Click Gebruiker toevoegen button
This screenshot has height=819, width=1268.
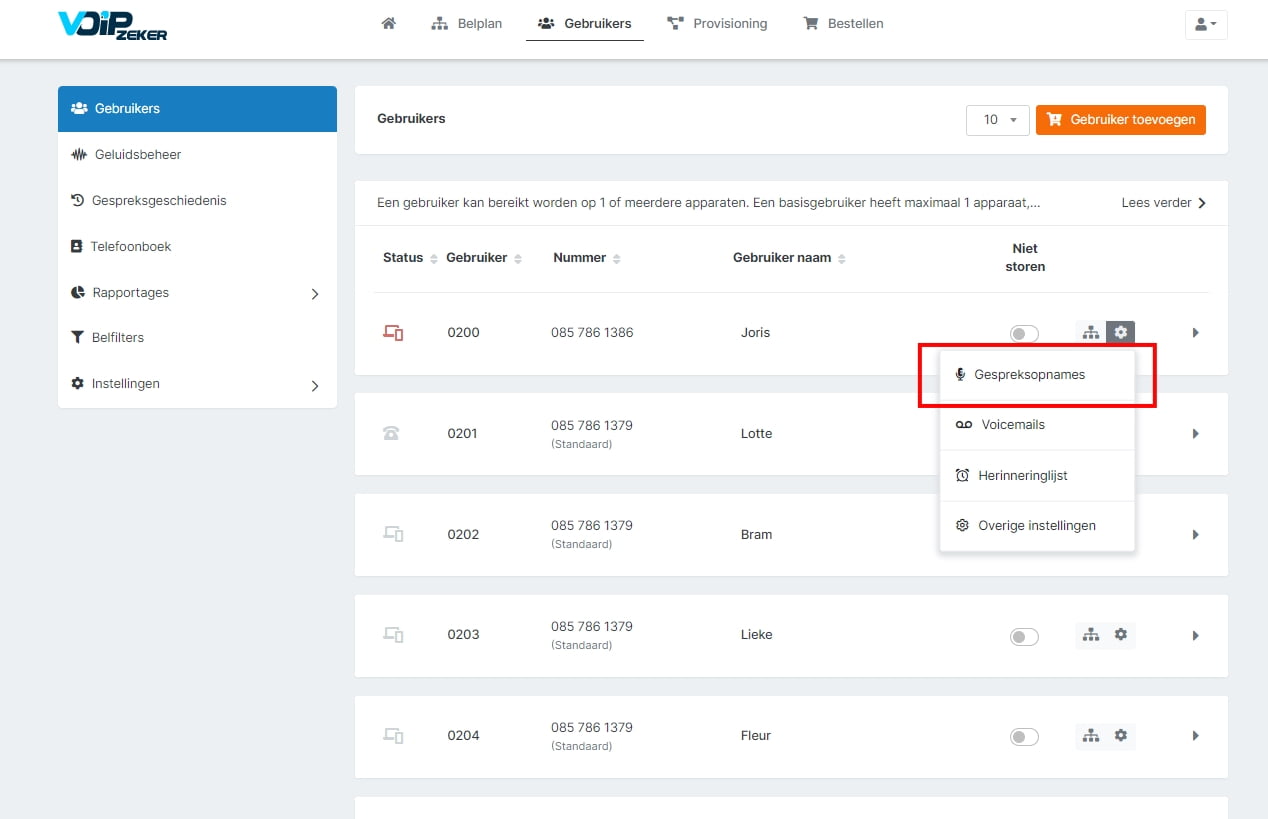point(1121,120)
